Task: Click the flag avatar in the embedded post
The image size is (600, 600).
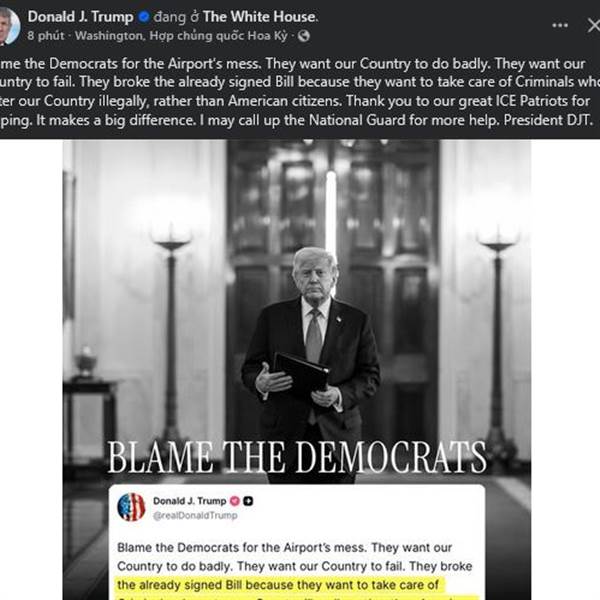Action: [x=131, y=507]
